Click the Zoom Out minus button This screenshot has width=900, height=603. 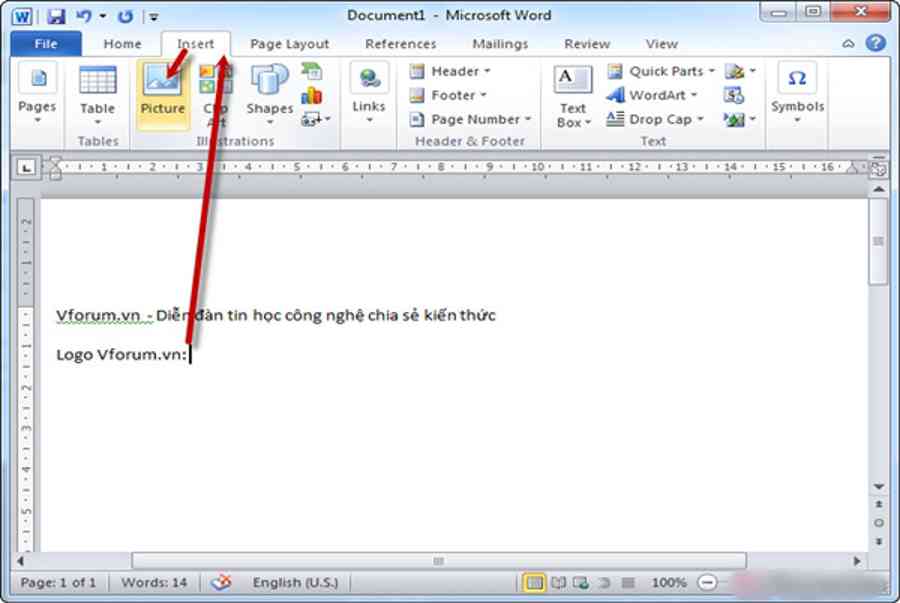(x=707, y=583)
